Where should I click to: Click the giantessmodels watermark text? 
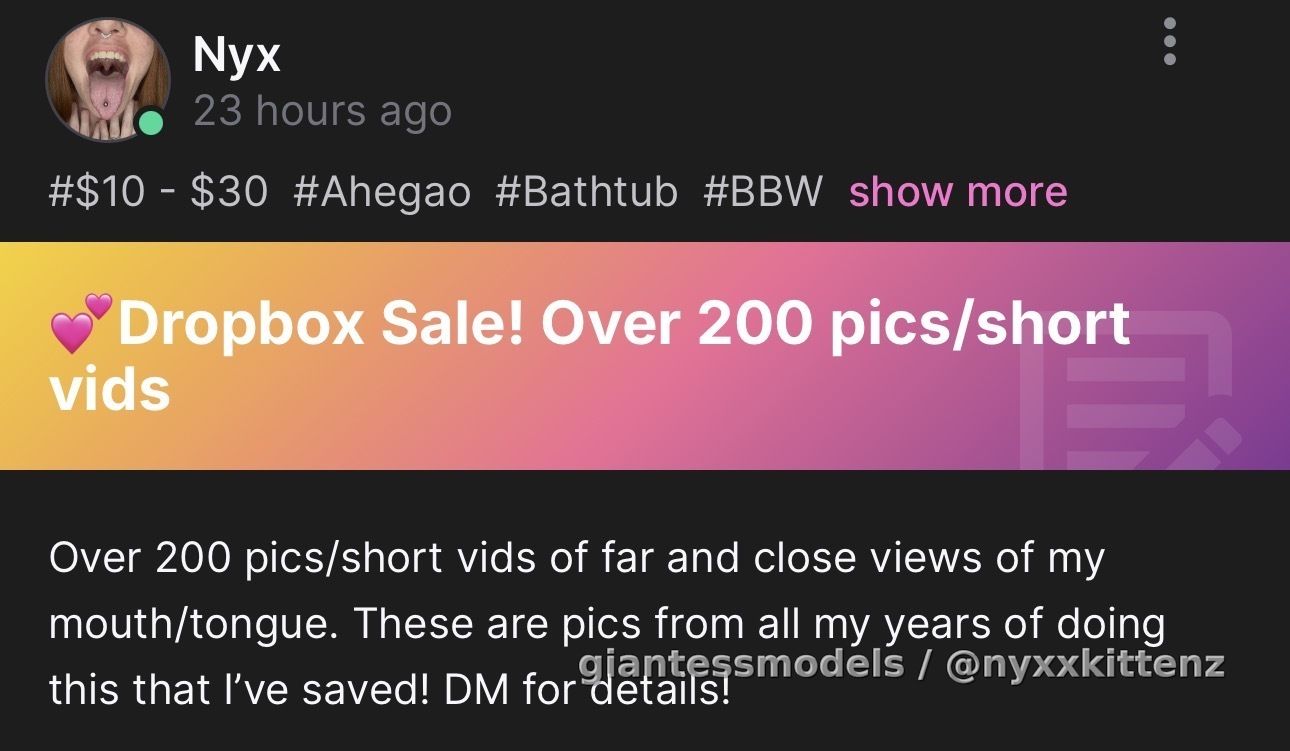[x=741, y=663]
